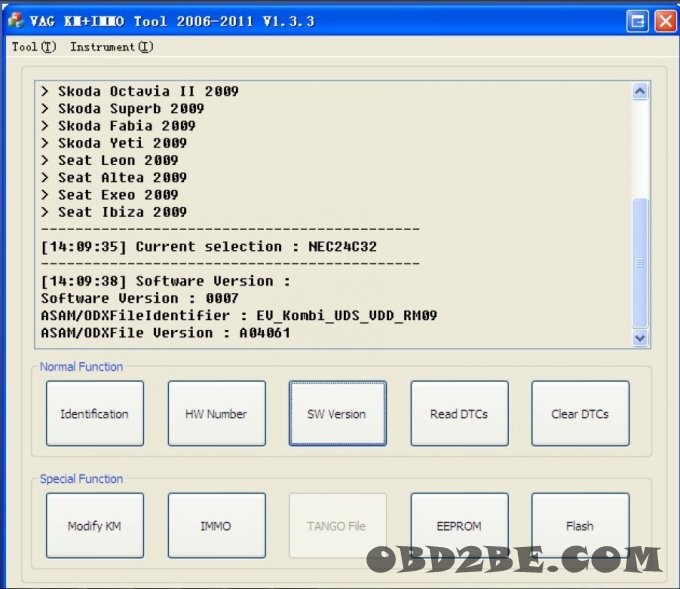Viewport: 680px width, 589px height.
Task: Click the 'Software Version : 0007' line
Action: pyautogui.click(x=140, y=298)
